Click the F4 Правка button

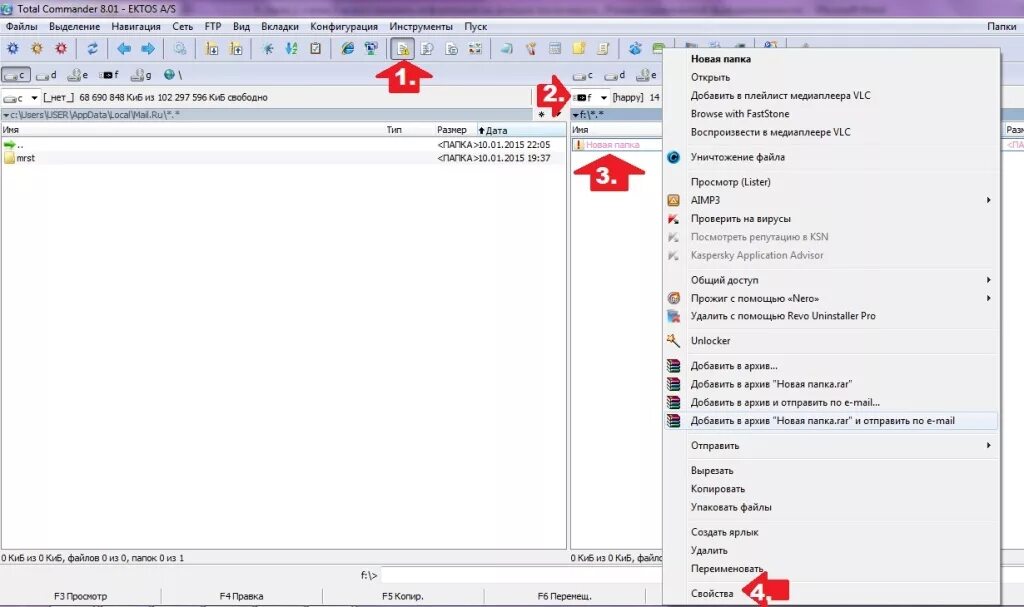pos(242,596)
